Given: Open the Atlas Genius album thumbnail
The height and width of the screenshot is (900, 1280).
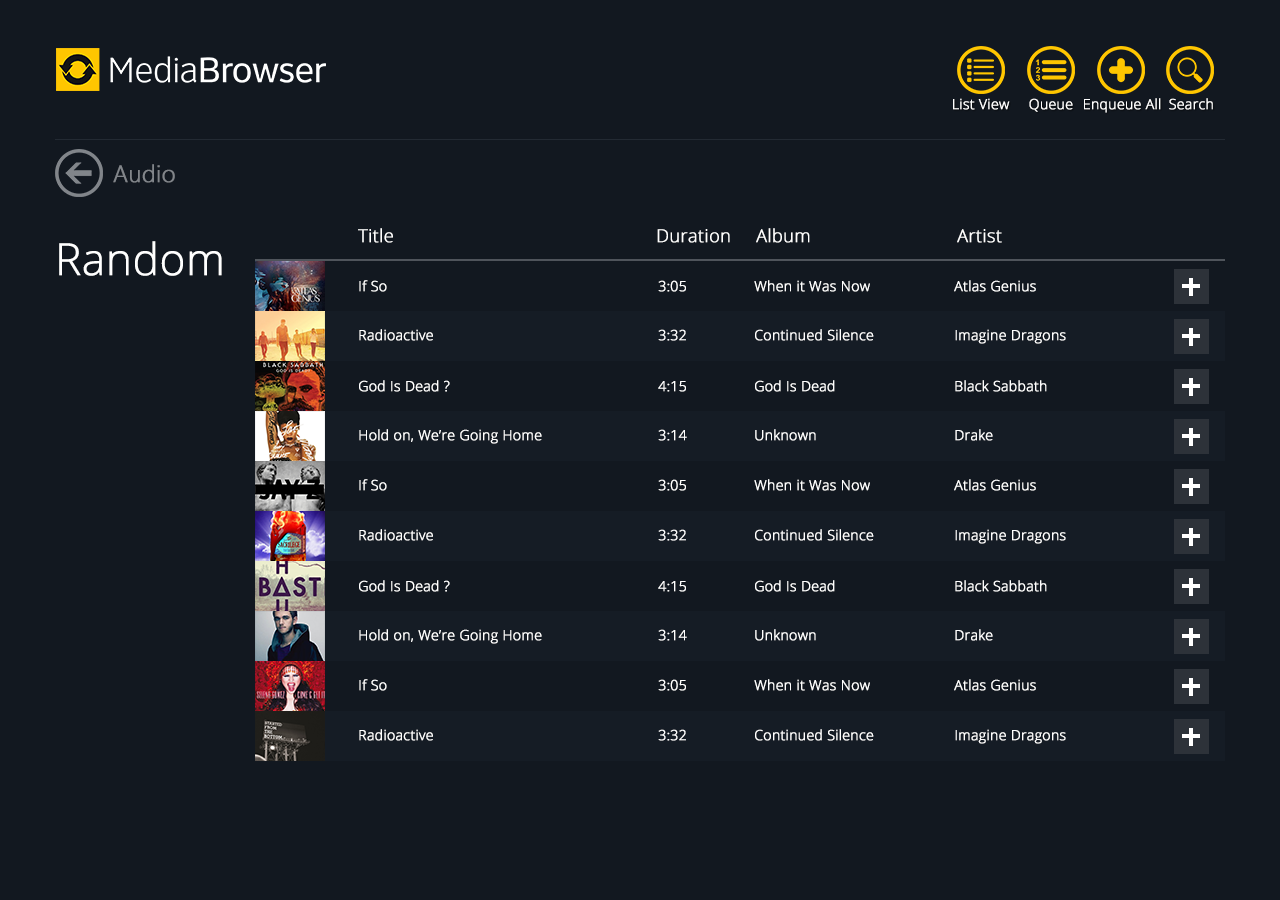Looking at the screenshot, I should (290, 286).
